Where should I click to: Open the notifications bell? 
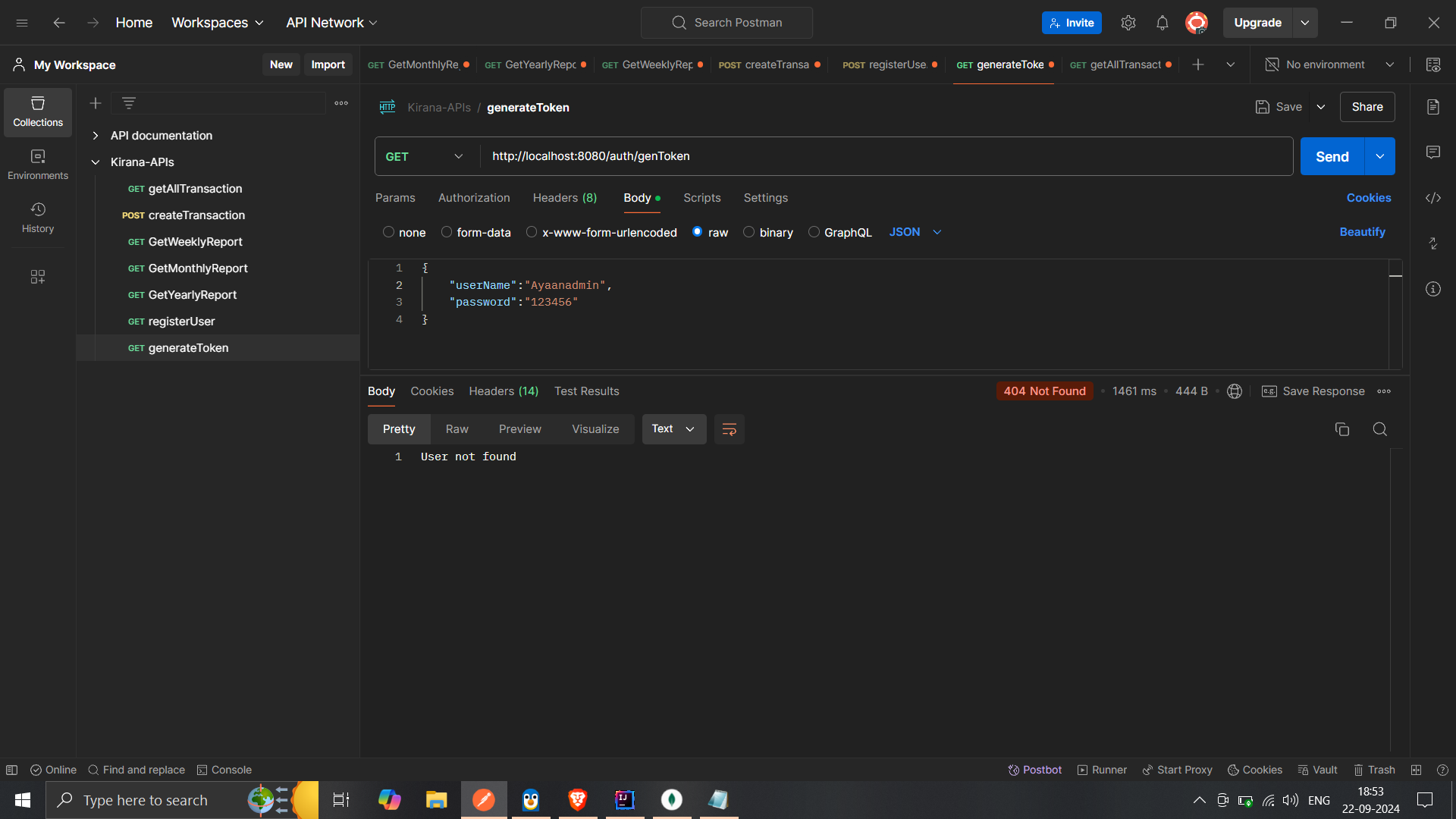pos(1162,23)
